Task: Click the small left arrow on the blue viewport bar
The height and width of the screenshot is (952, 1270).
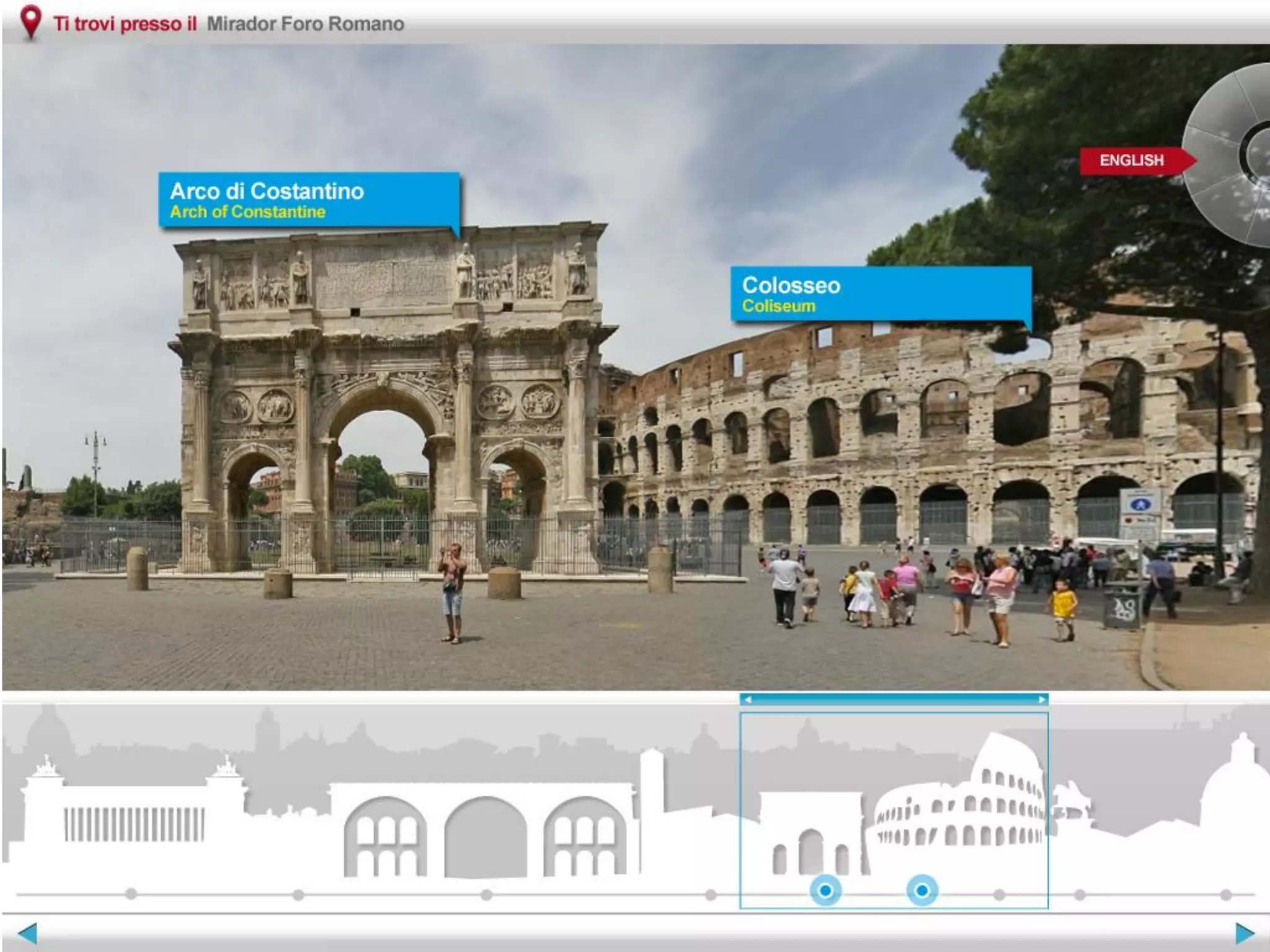Action: pos(748,700)
